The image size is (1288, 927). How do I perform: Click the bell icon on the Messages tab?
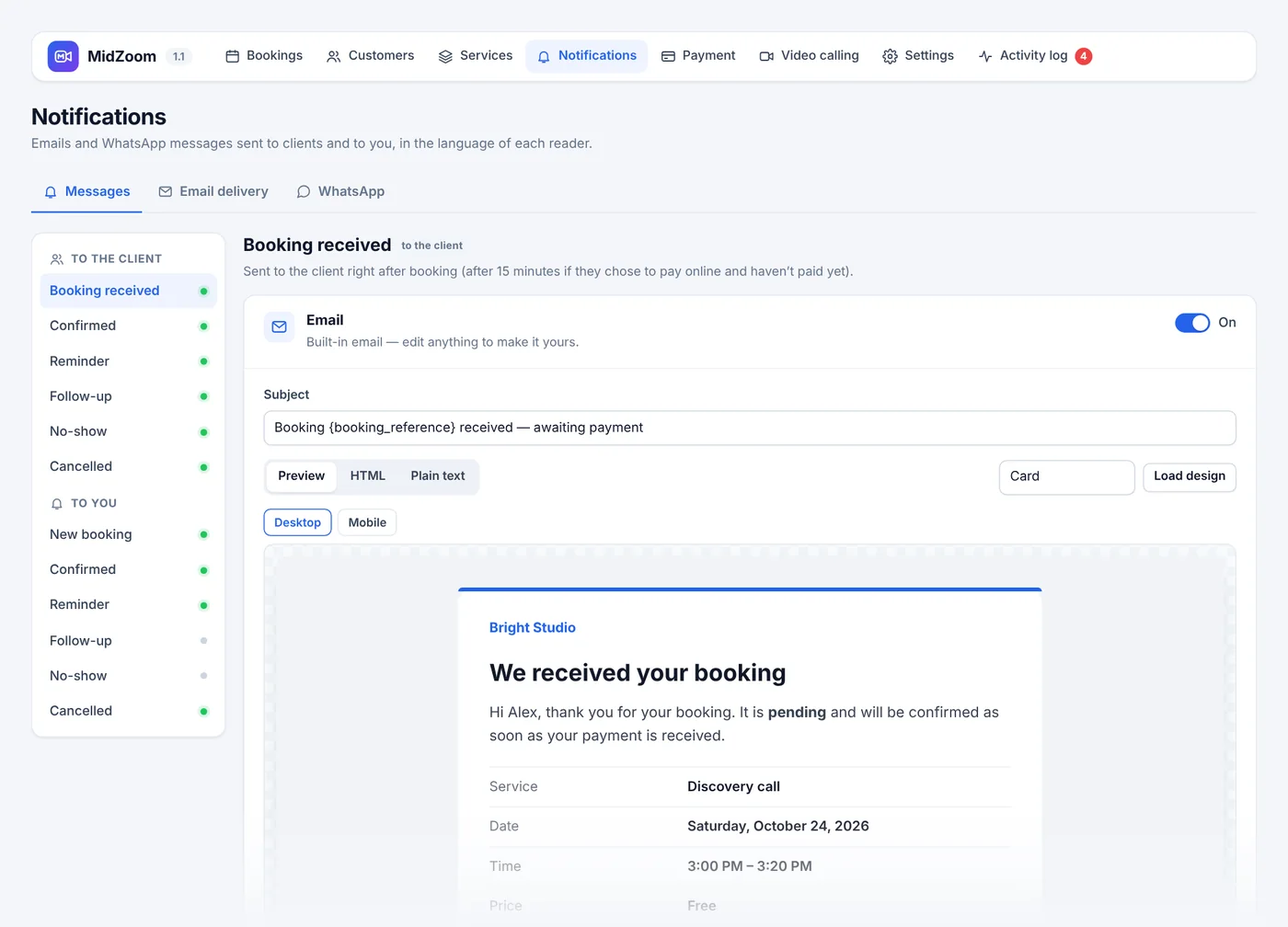(x=51, y=191)
